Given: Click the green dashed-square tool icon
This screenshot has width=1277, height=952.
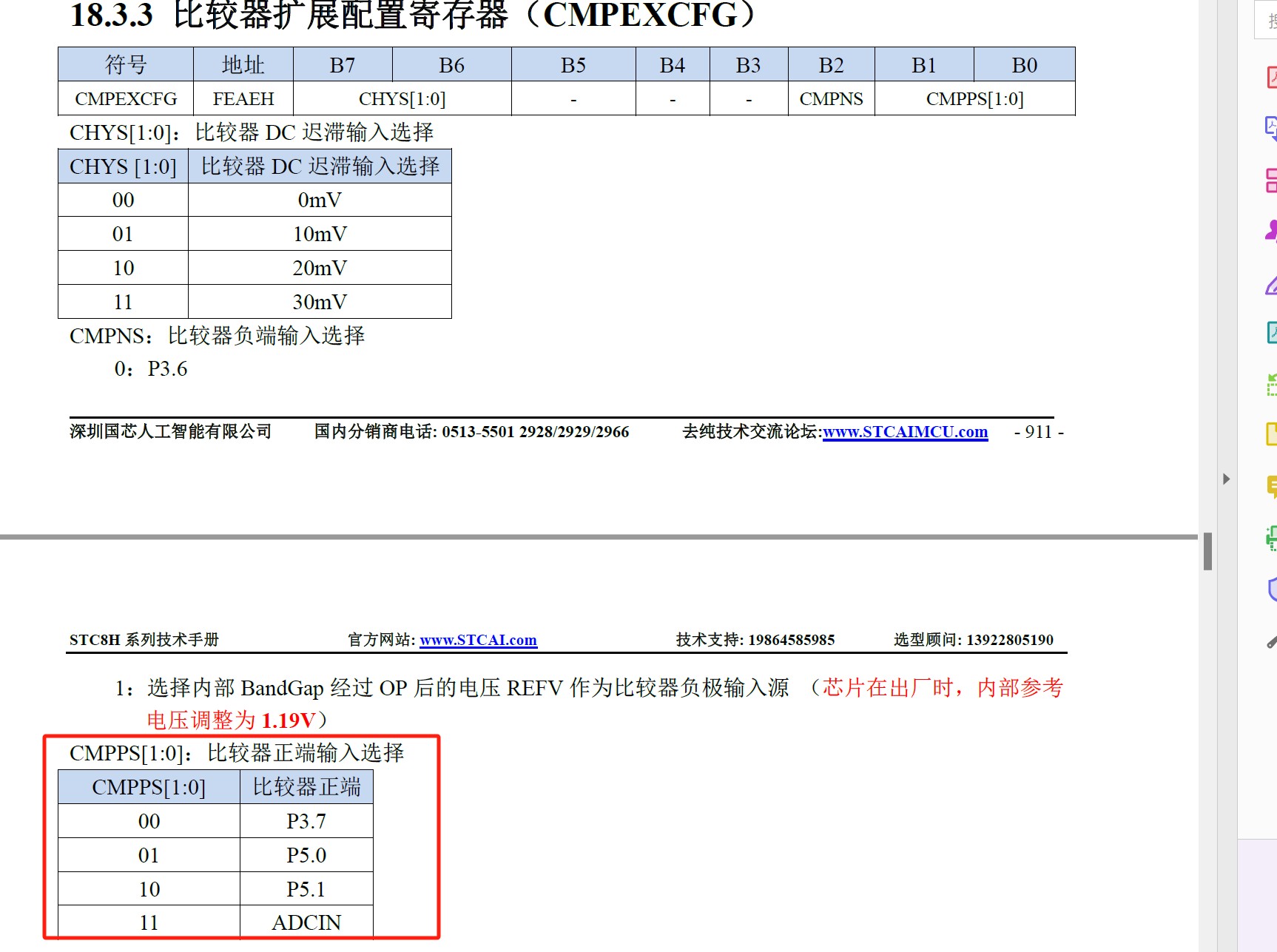Looking at the screenshot, I should coord(1272,385).
